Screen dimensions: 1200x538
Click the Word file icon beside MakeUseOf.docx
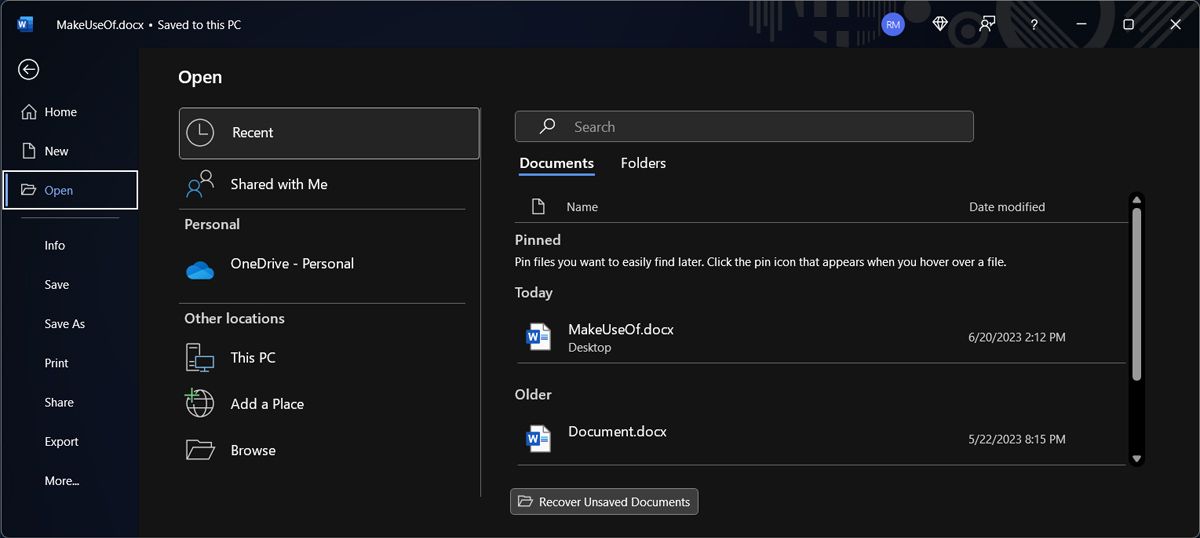click(539, 337)
